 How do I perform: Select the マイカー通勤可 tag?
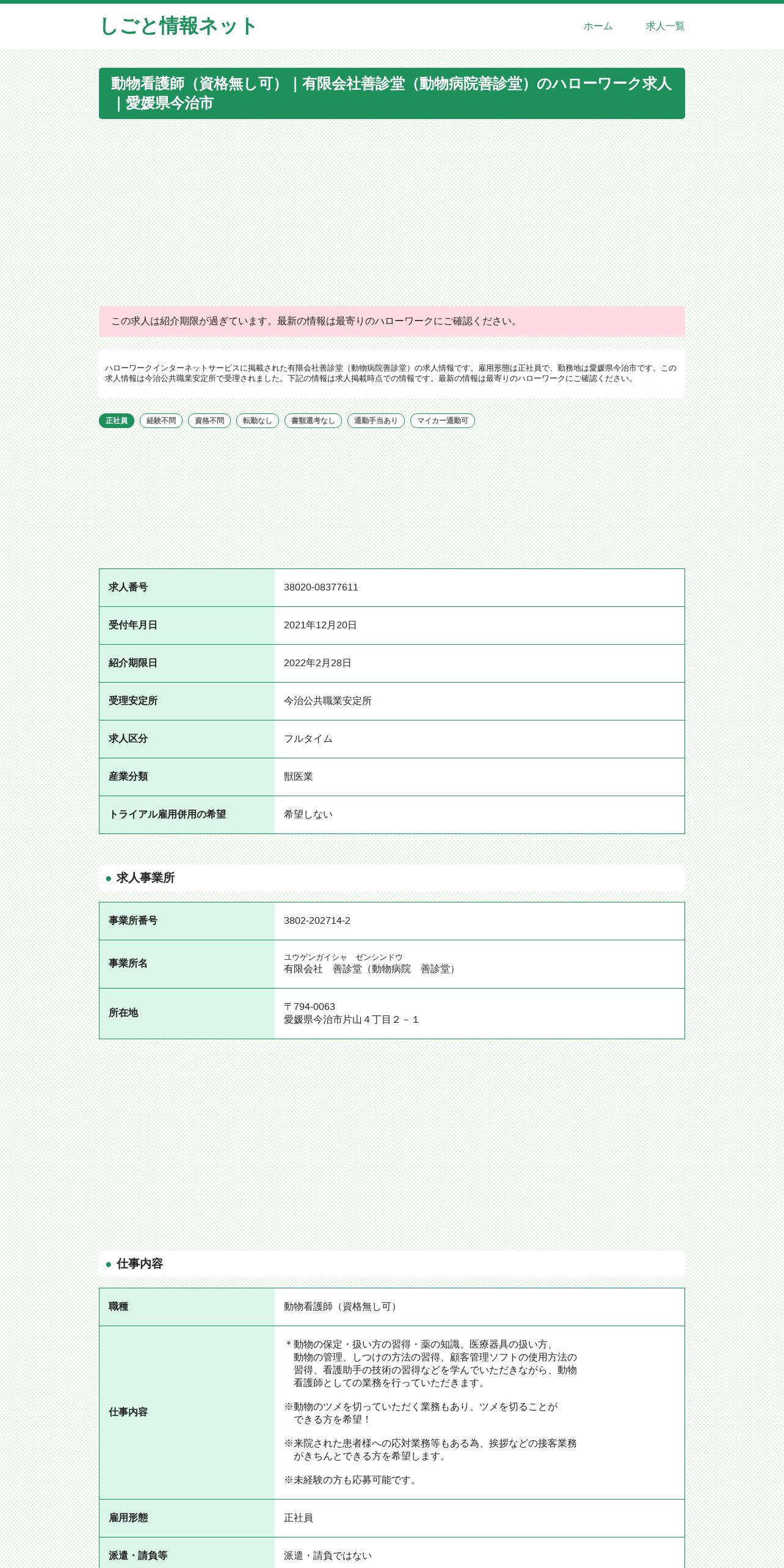443,421
